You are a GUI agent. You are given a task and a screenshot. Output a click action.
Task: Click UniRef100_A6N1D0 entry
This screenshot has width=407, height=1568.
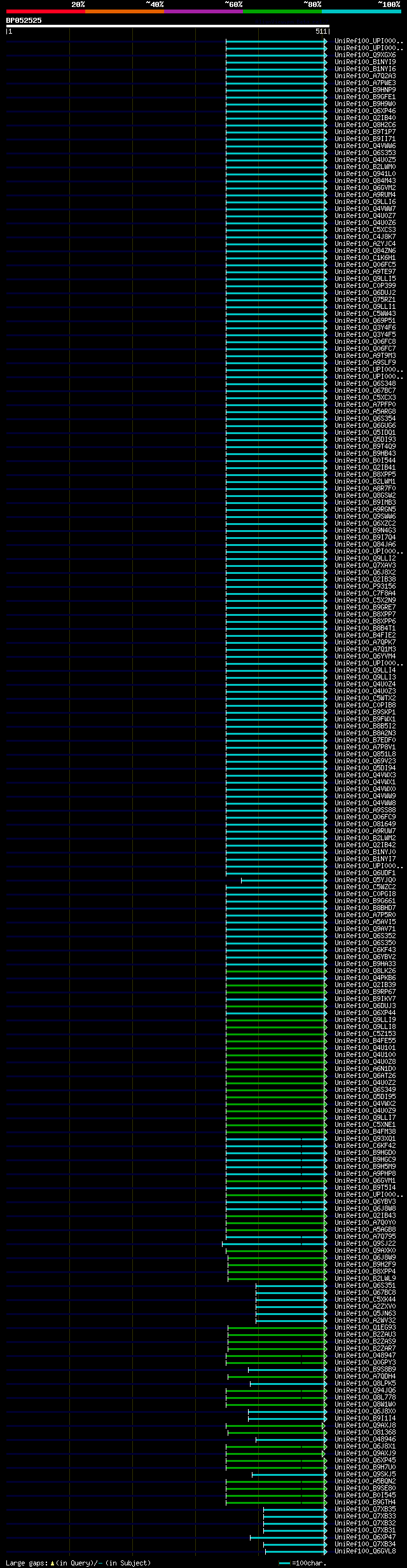click(365, 1069)
